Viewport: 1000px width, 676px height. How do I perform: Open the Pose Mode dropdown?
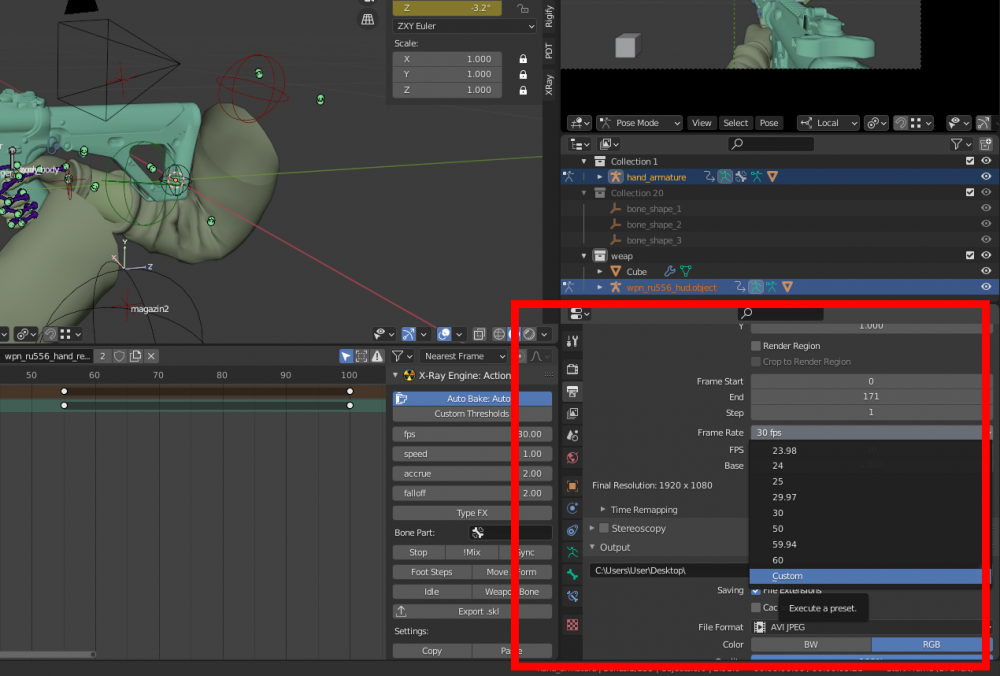click(x=639, y=123)
